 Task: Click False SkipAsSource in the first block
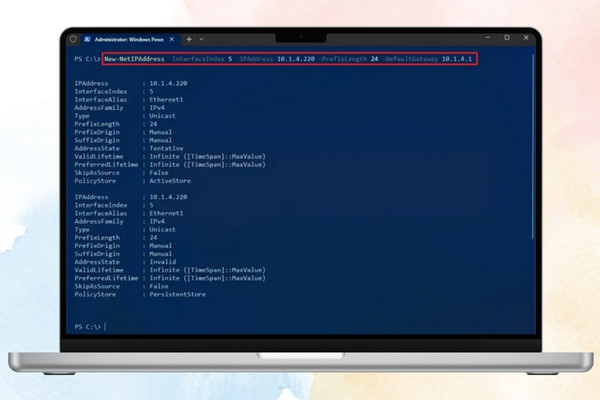coord(159,173)
